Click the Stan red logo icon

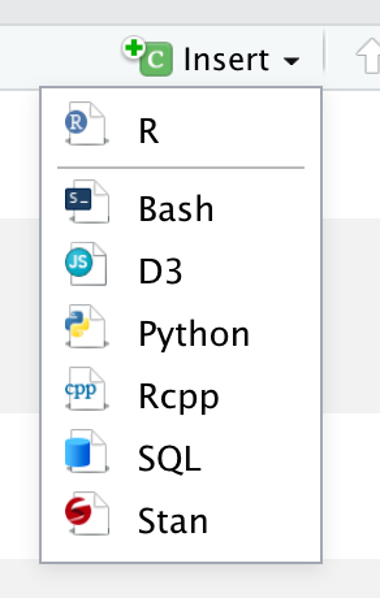click(x=87, y=514)
